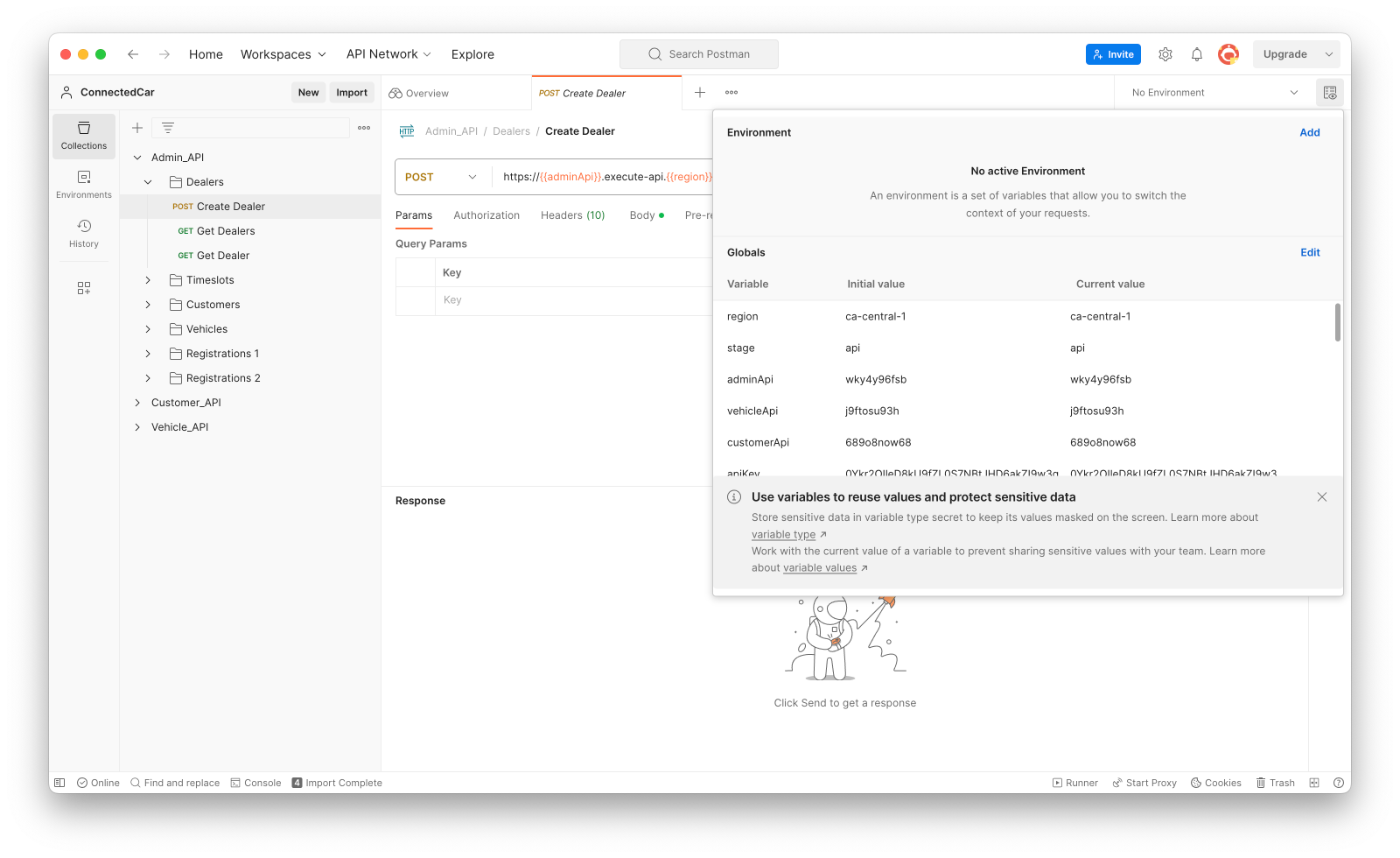Open the notifications bell

click(x=1197, y=54)
